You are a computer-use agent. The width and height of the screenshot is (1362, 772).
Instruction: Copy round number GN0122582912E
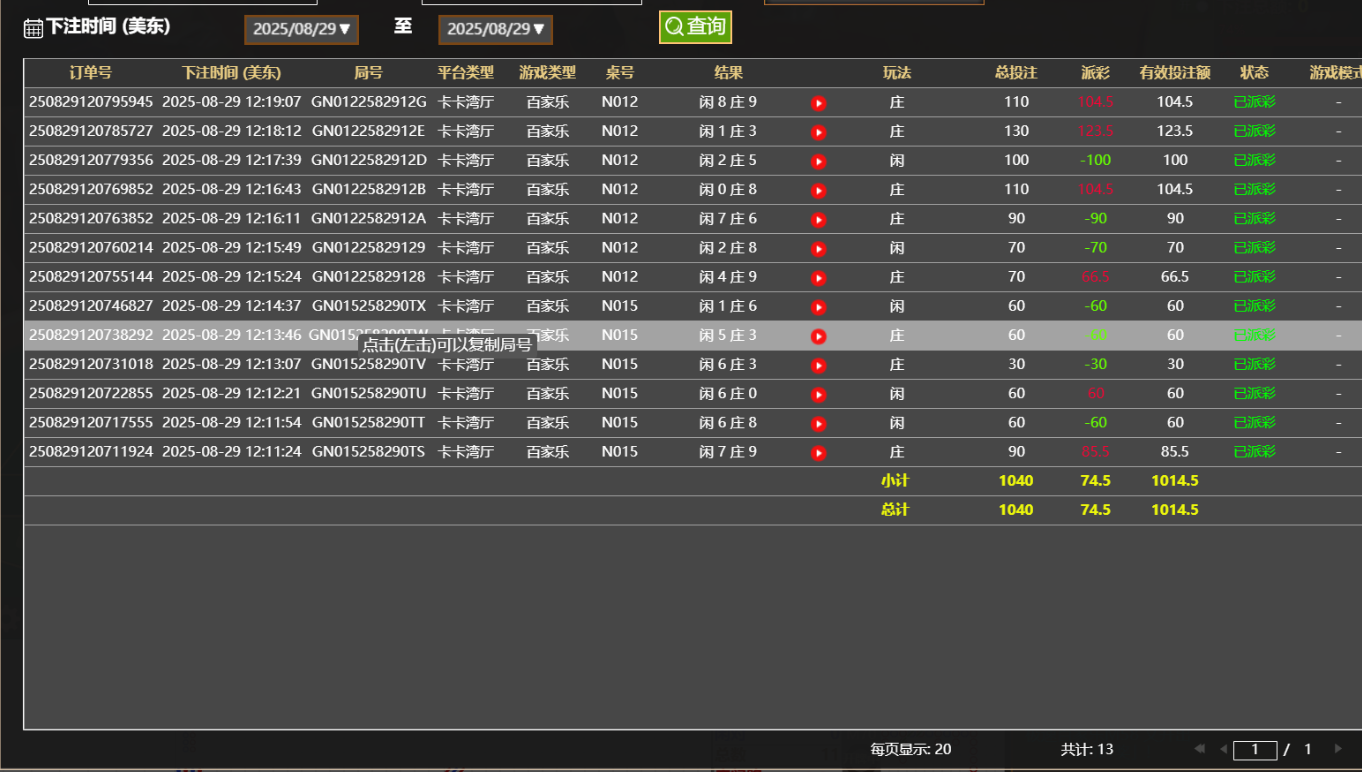point(368,131)
